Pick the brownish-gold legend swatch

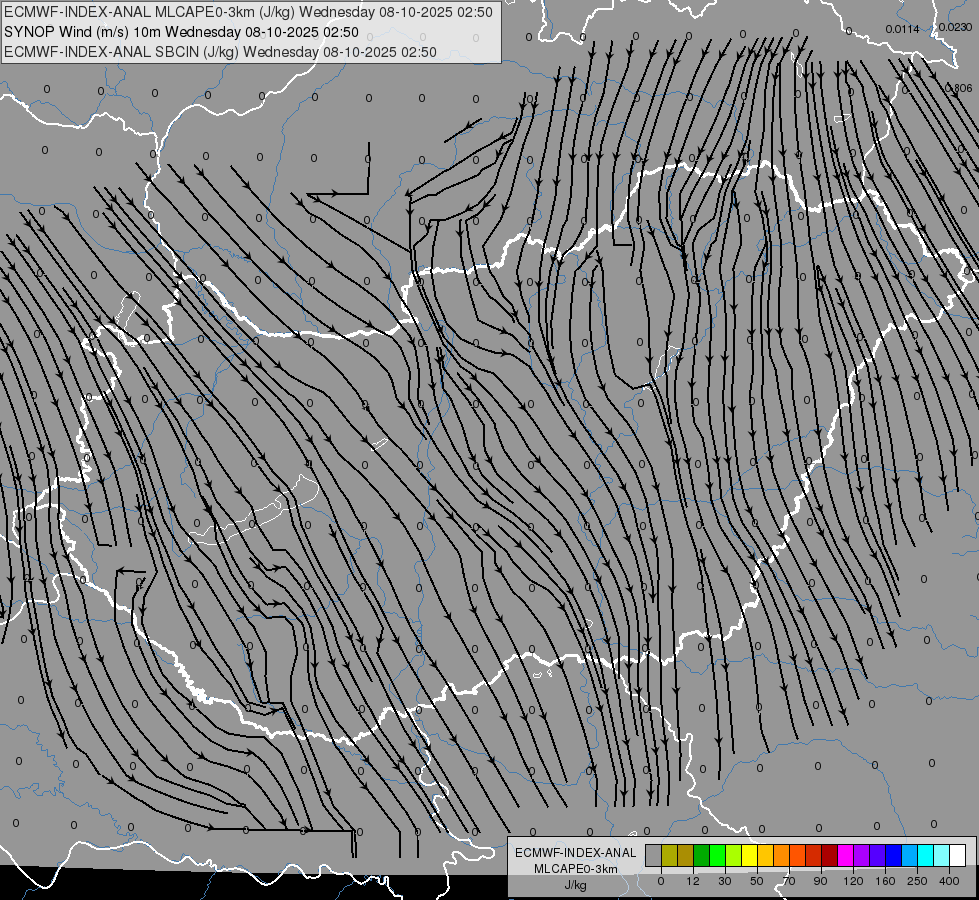tap(686, 855)
